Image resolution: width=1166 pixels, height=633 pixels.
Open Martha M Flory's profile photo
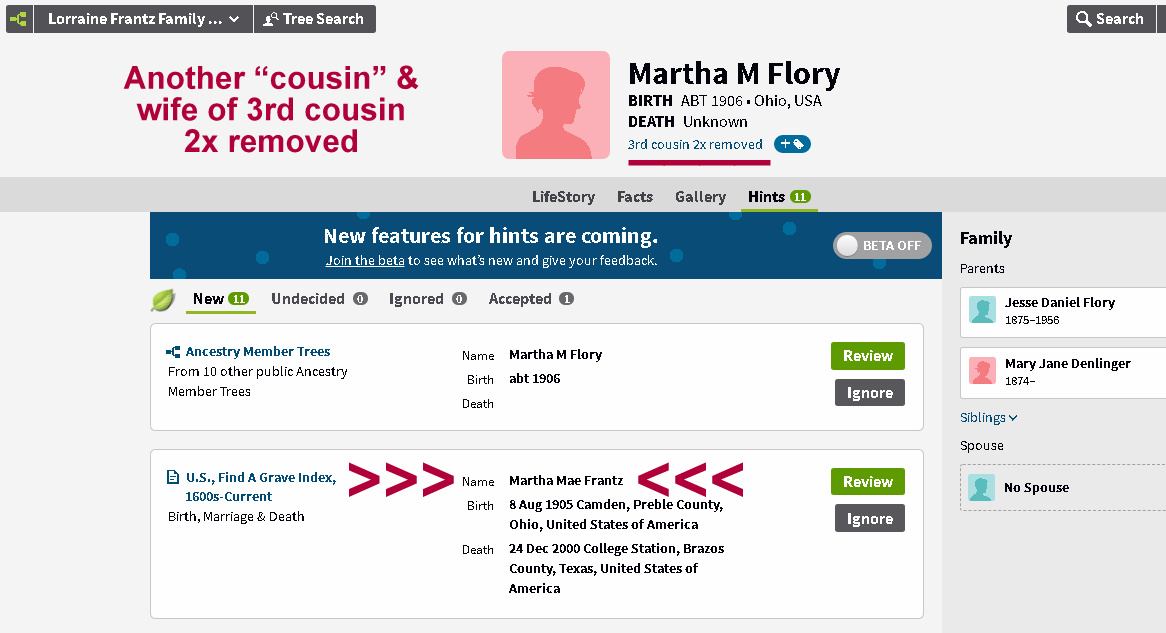555,105
